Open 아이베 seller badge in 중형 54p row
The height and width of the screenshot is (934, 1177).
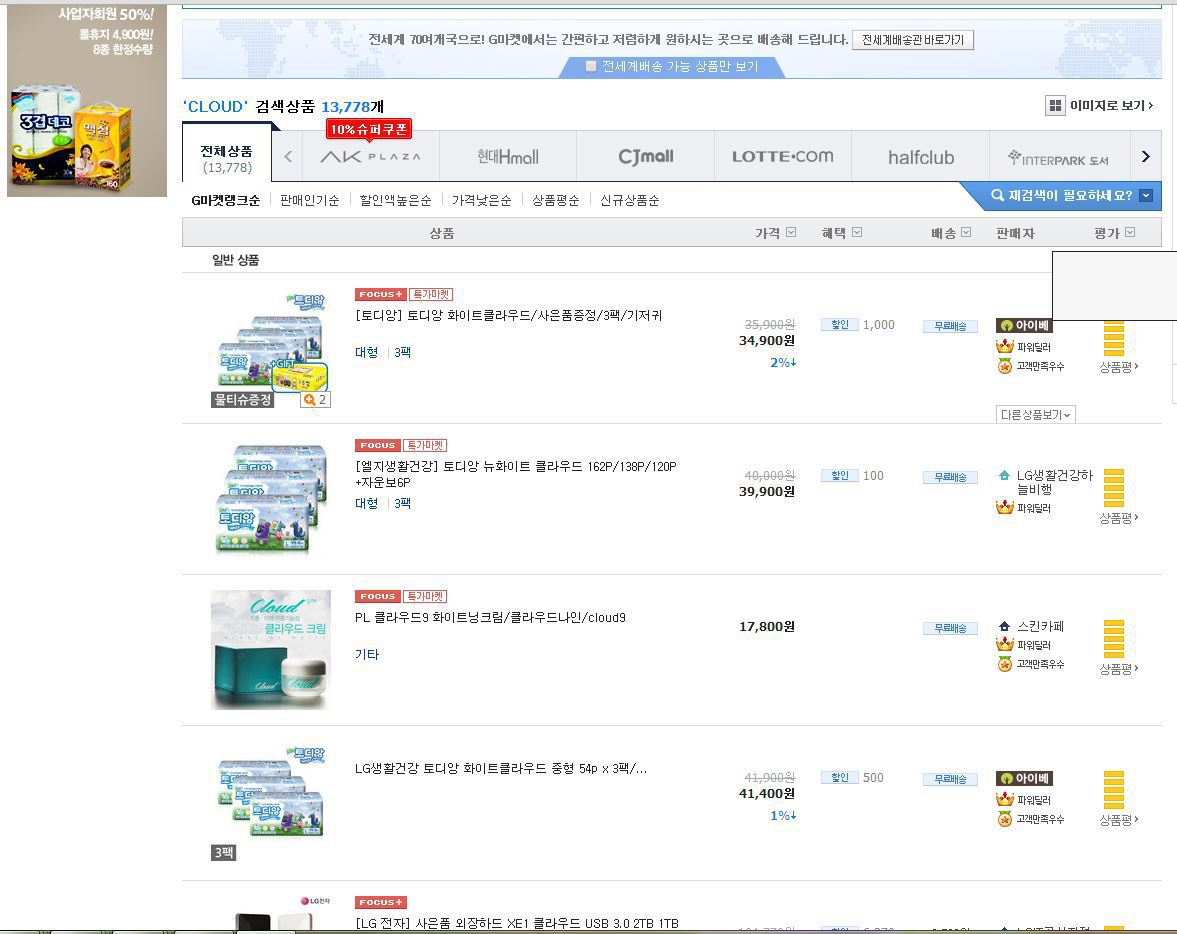1024,779
